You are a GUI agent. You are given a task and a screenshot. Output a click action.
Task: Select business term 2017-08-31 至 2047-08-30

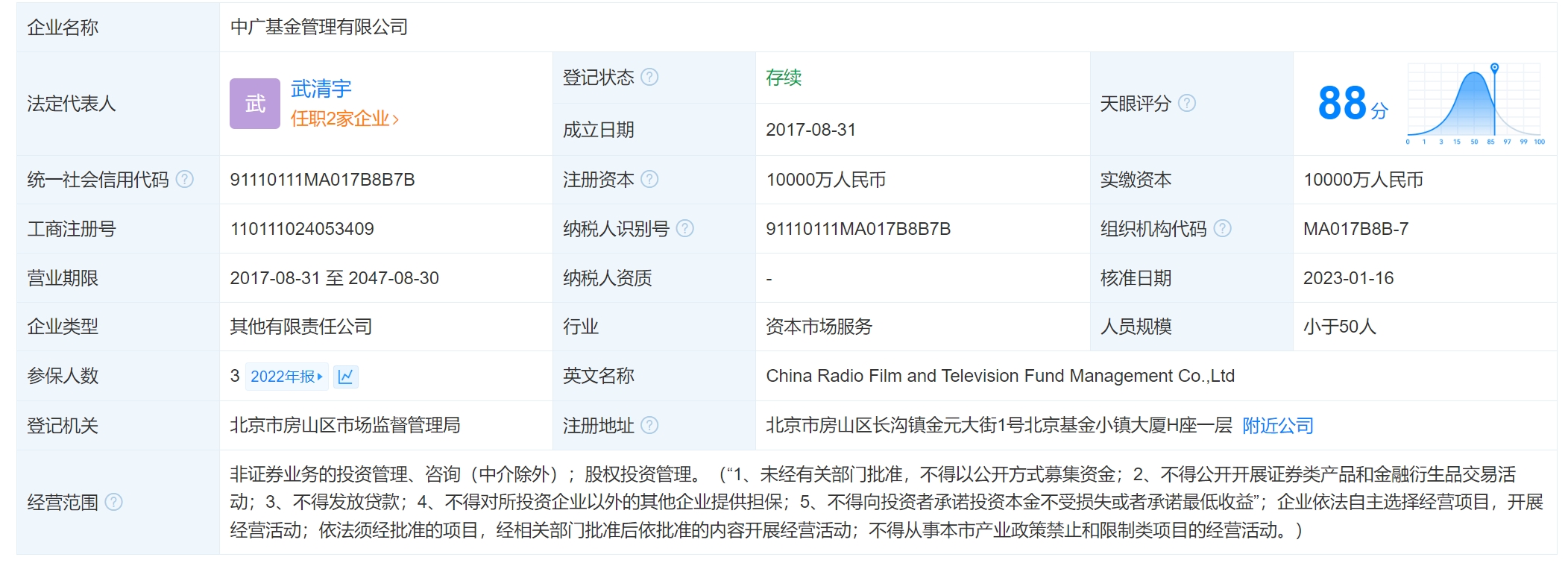tap(334, 277)
